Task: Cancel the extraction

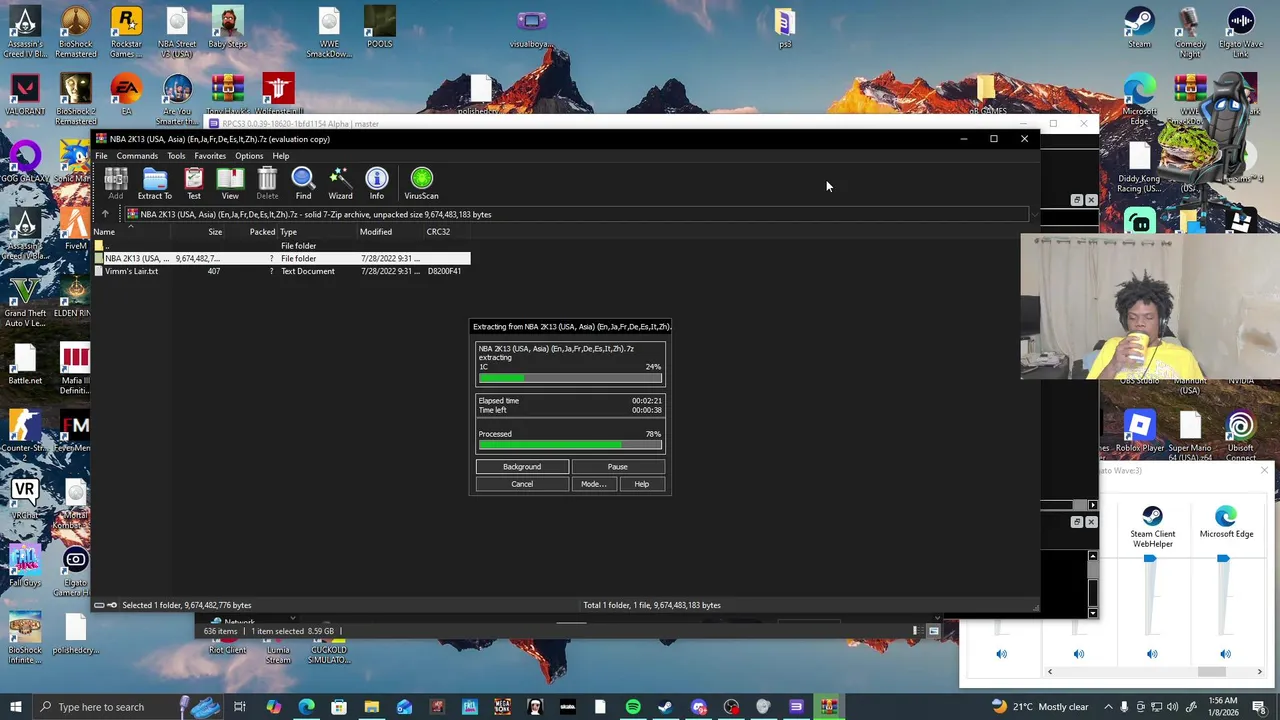Action: [522, 484]
